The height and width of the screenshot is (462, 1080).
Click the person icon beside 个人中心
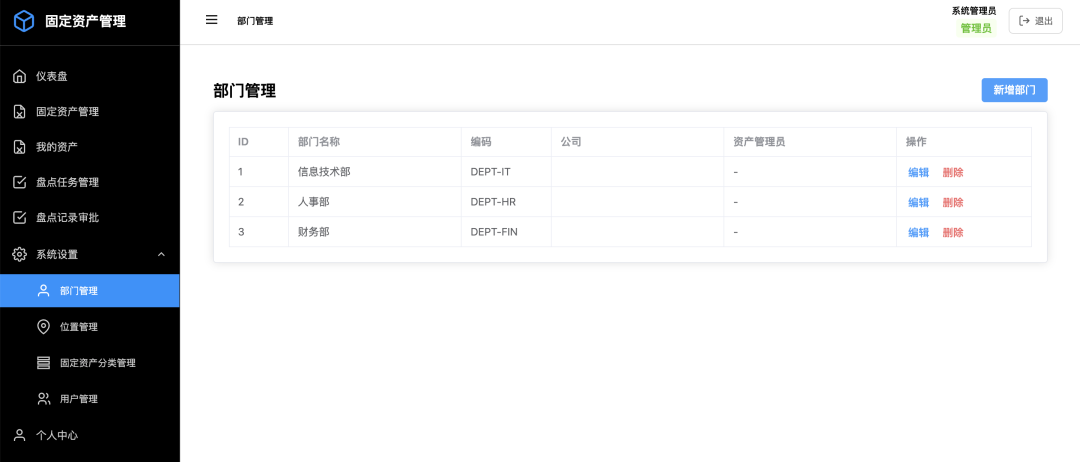(20, 434)
